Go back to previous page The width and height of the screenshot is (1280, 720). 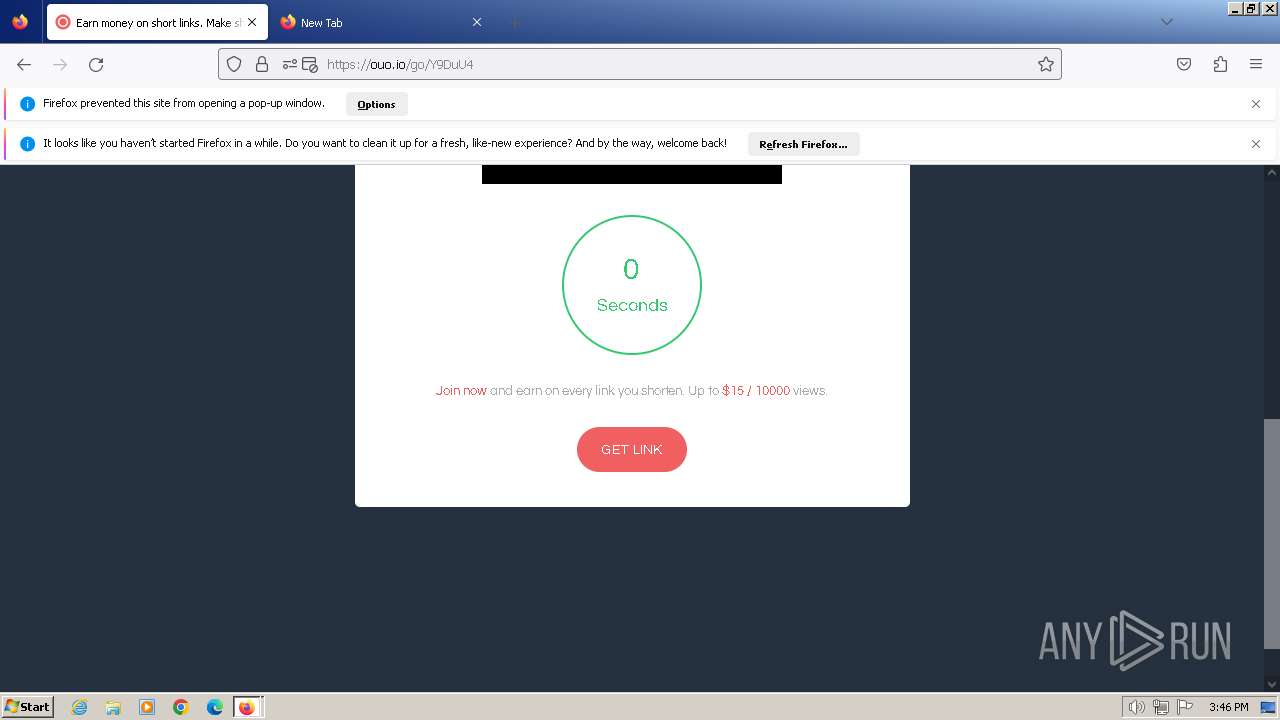24,64
